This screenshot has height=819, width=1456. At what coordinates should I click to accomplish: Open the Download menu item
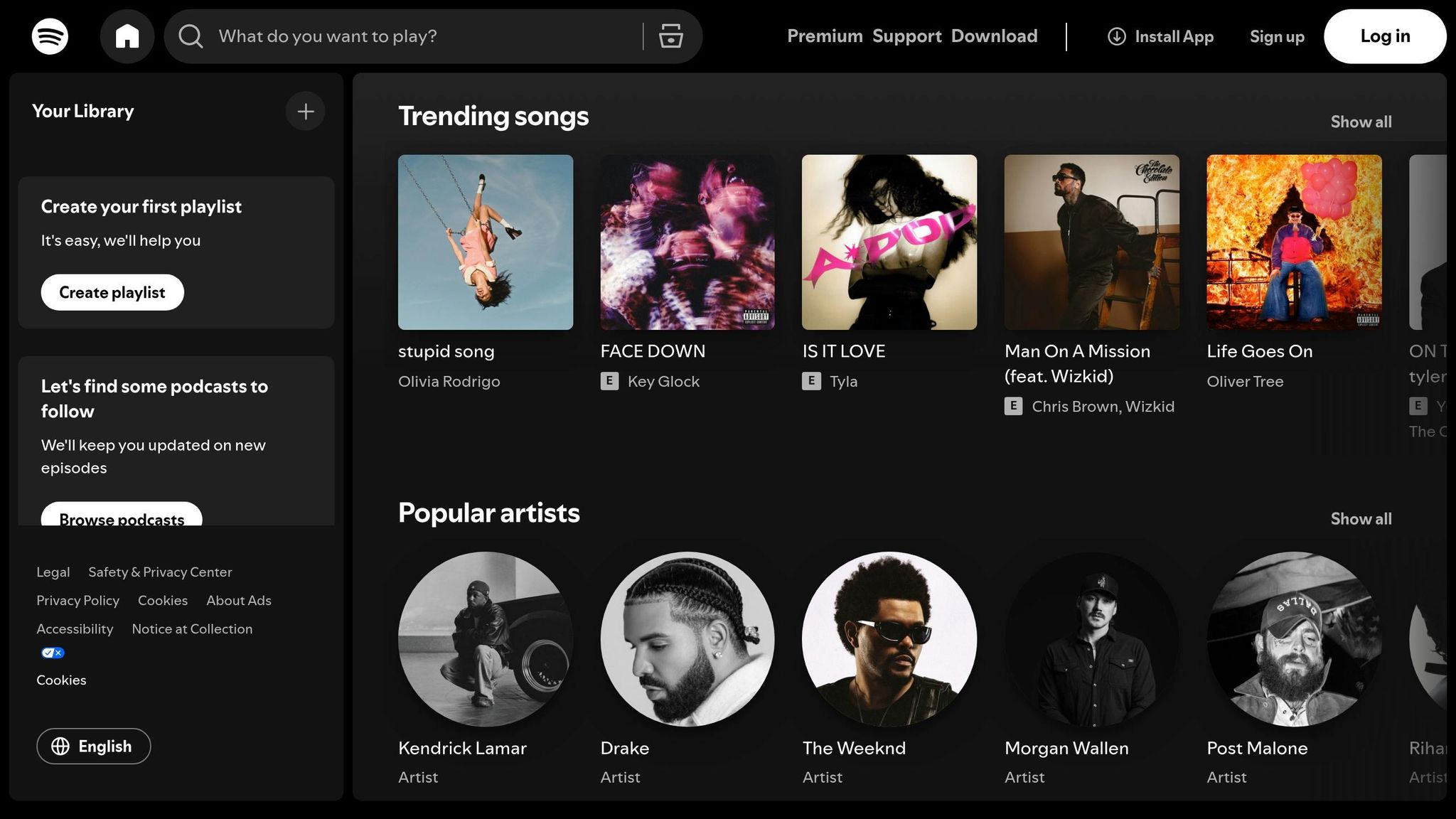(995, 36)
